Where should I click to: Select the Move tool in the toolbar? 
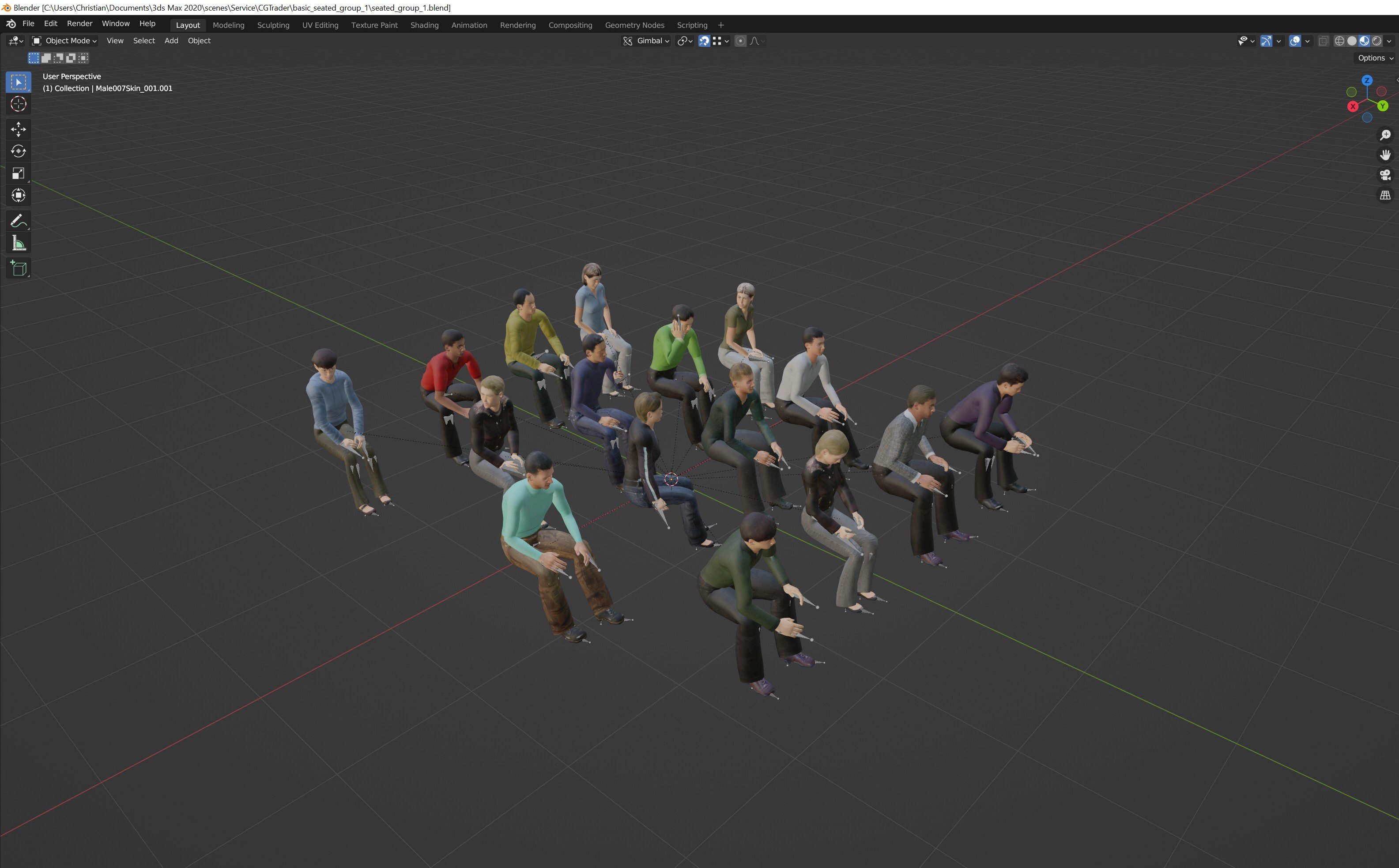pyautogui.click(x=19, y=129)
